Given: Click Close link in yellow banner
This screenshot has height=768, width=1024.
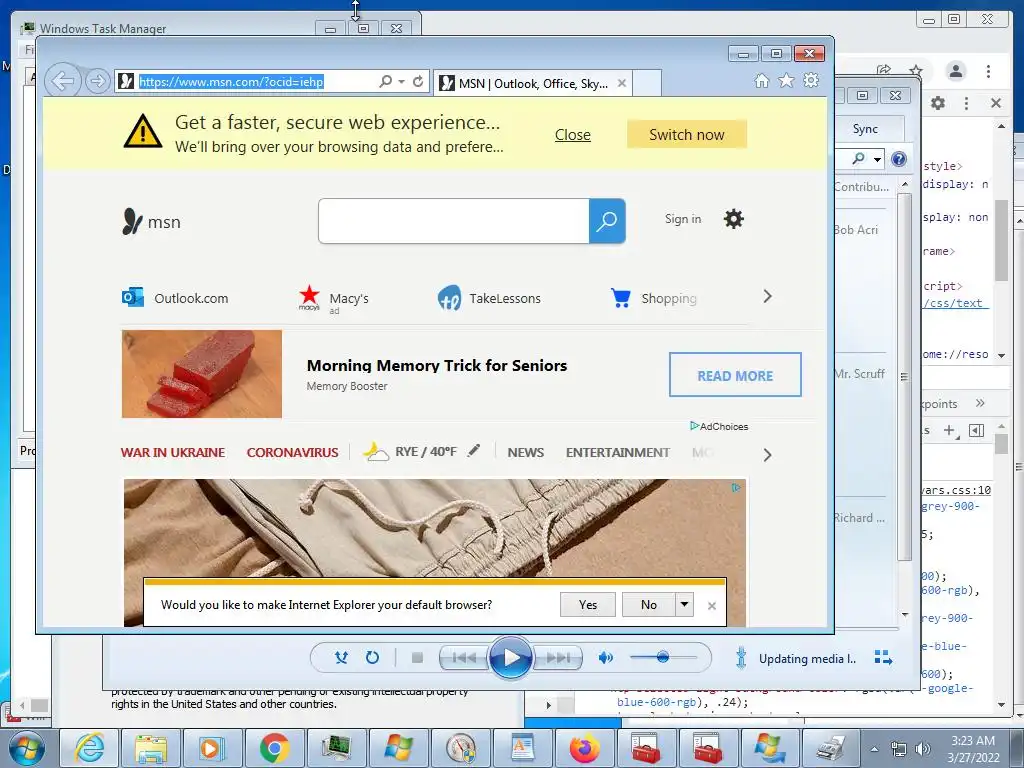Looking at the screenshot, I should [573, 135].
